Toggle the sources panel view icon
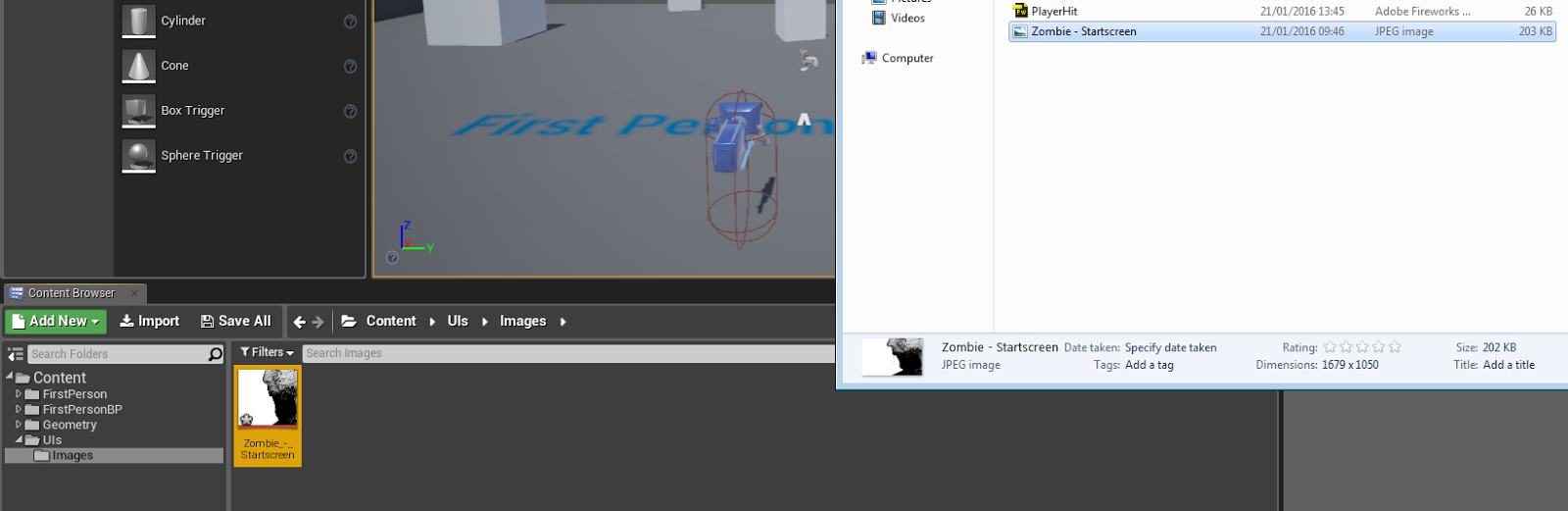The height and width of the screenshot is (511, 1568). pos(15,354)
